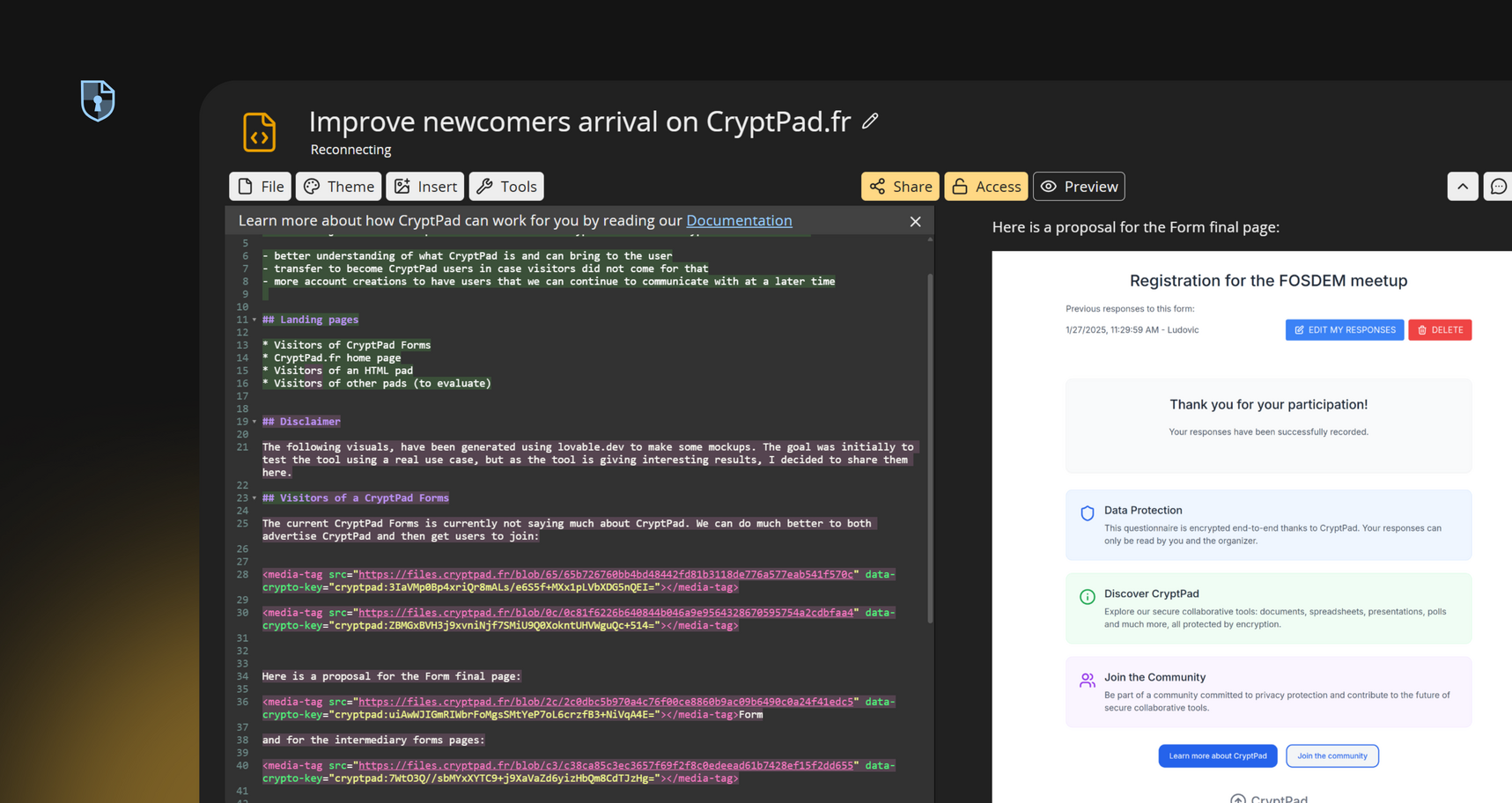
Task: Click the pencil icon to rename the pad
Action: tap(870, 122)
